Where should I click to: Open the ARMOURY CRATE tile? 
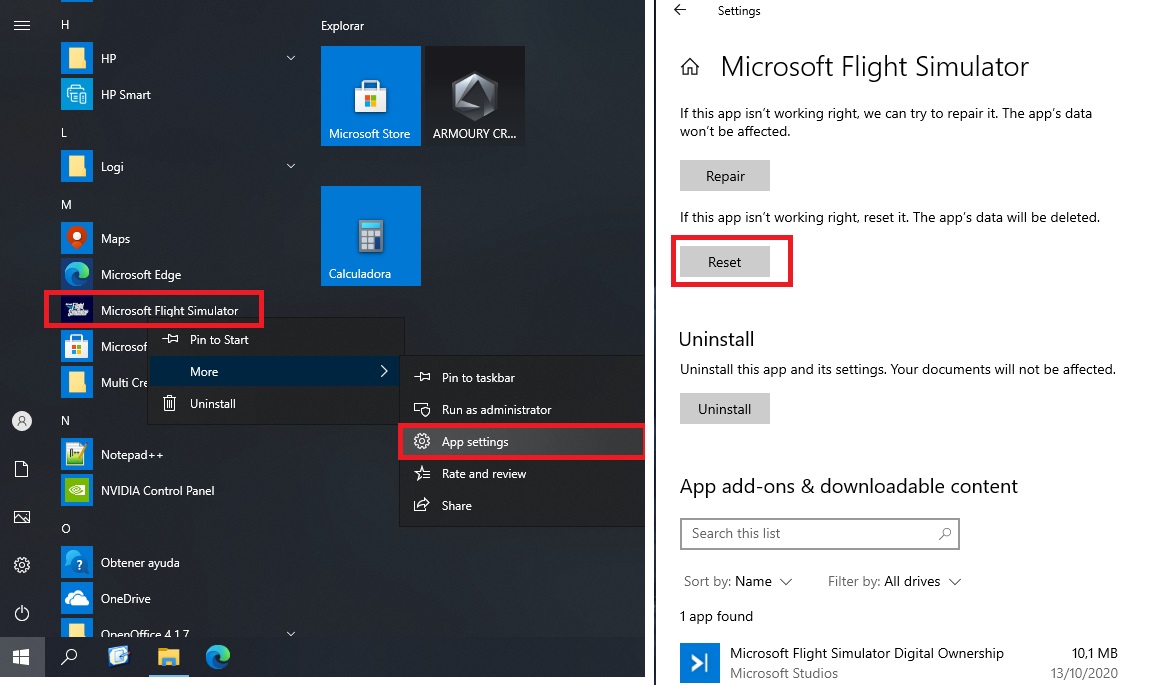[474, 96]
